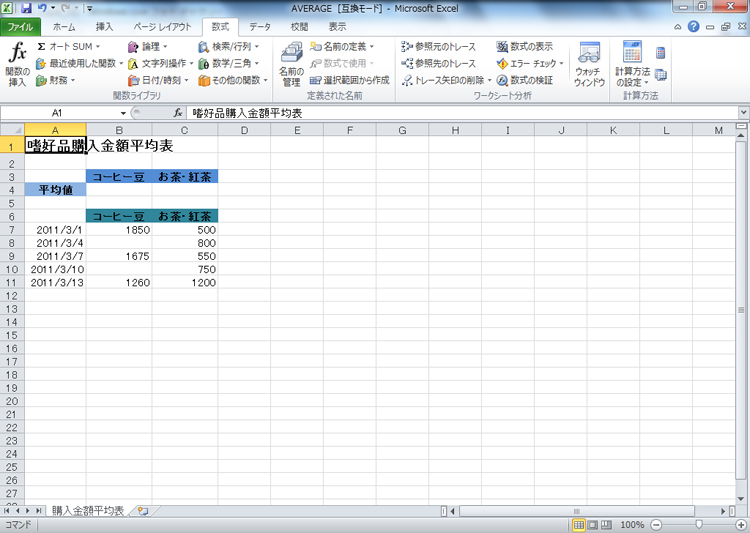Open Name Manager (名前の管理)
This screenshot has width=750, height=533.
coord(291,64)
